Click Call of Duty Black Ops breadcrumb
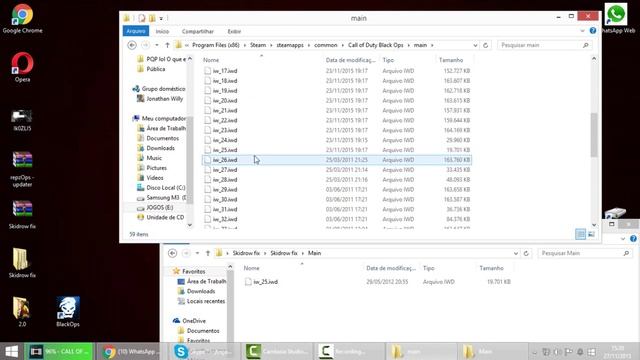The width and height of the screenshot is (640, 360). (x=376, y=45)
